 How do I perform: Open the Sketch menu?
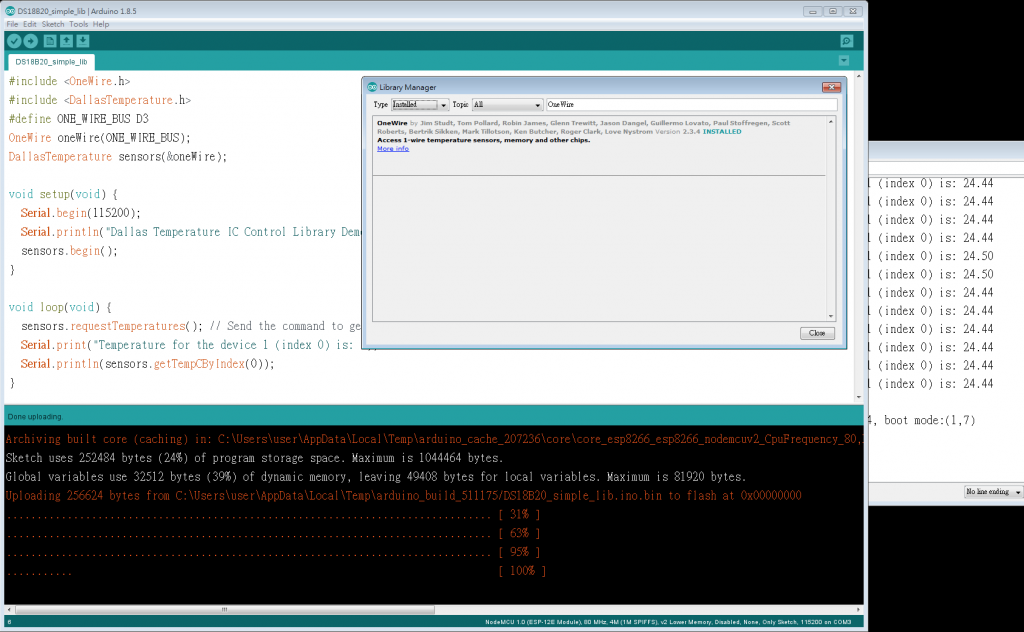[x=53, y=24]
